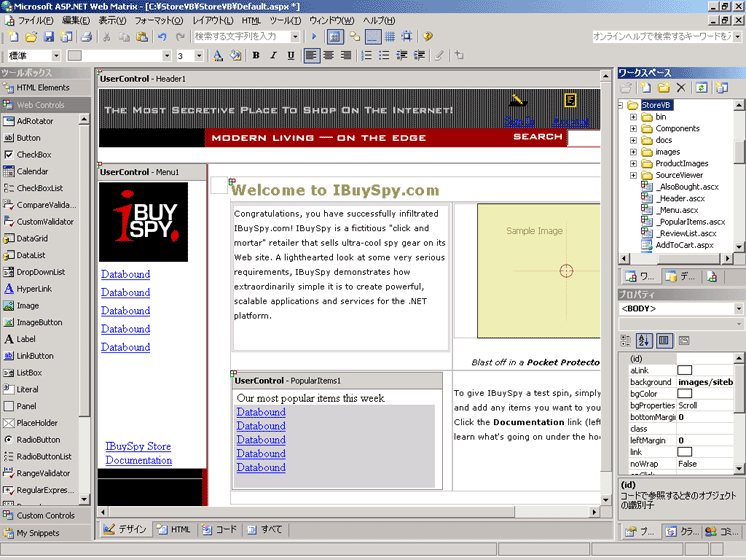Click the IBuySpy Store link

coord(138,446)
